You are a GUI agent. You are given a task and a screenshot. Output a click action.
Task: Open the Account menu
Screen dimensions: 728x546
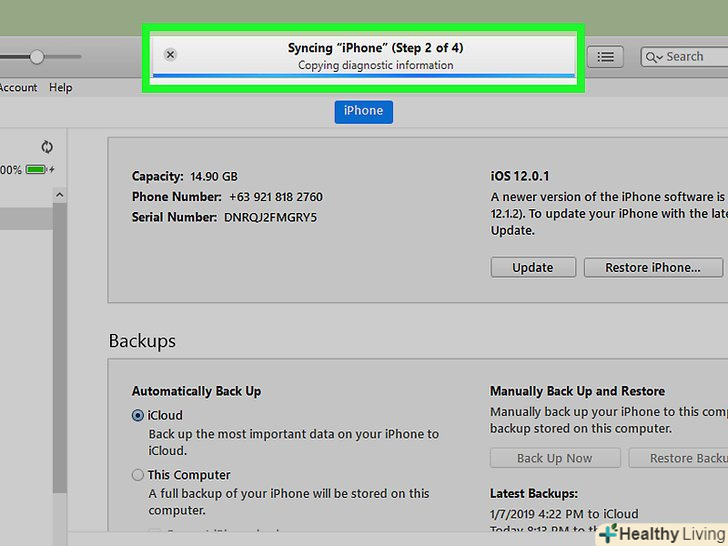click(x=18, y=87)
